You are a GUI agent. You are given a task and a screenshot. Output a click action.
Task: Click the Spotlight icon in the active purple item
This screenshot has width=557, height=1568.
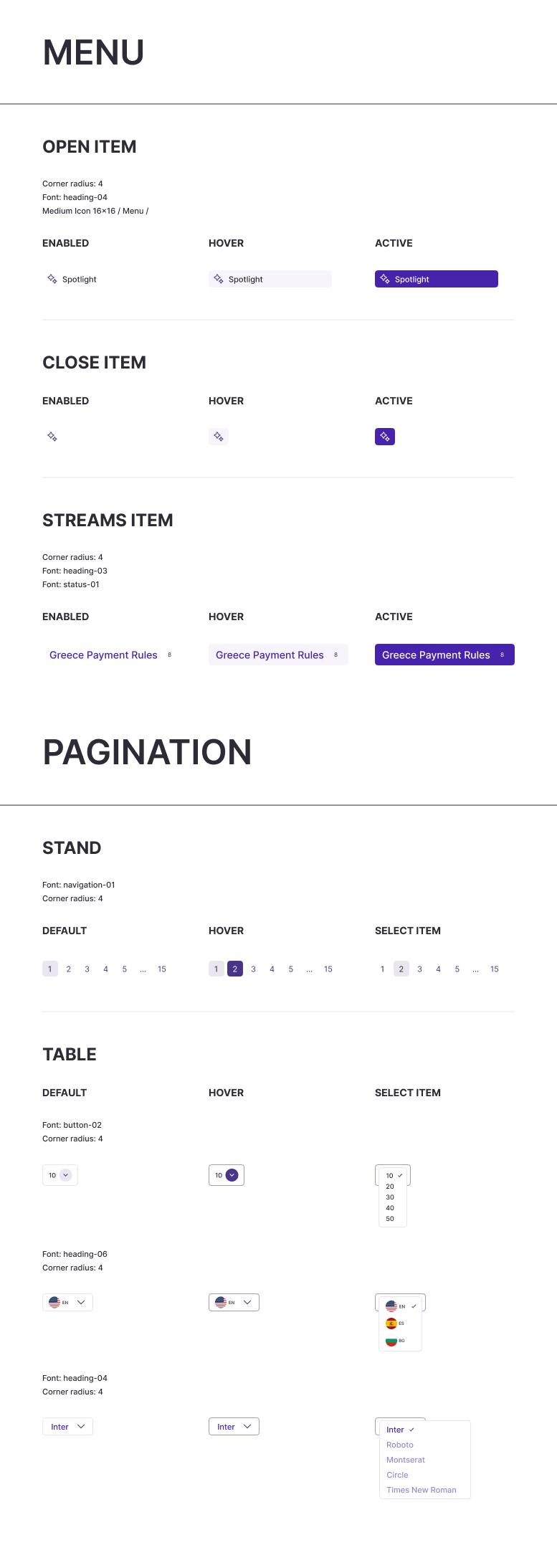coord(385,279)
